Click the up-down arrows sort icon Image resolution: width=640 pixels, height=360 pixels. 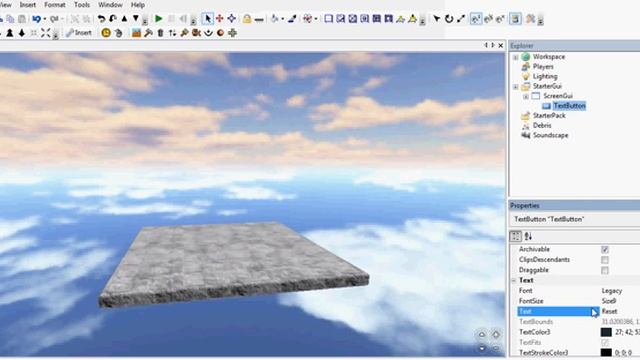click(x=172, y=33)
